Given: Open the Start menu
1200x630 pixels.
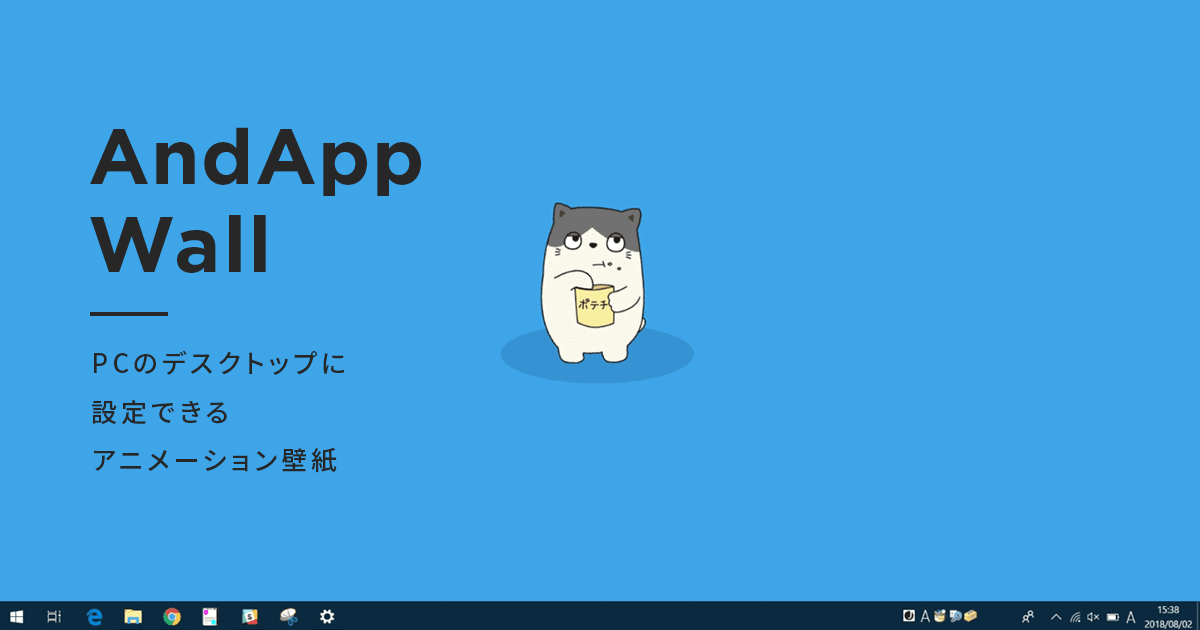Looking at the screenshot, I should (x=18, y=616).
